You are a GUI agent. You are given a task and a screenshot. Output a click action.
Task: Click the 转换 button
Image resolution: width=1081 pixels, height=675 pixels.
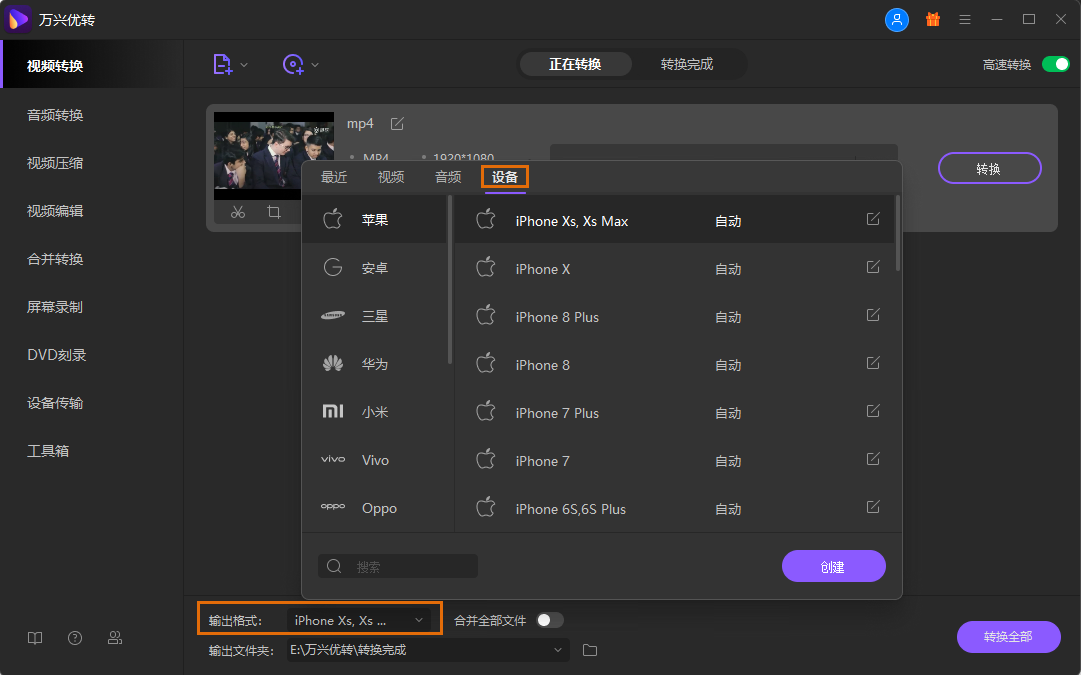[989, 168]
